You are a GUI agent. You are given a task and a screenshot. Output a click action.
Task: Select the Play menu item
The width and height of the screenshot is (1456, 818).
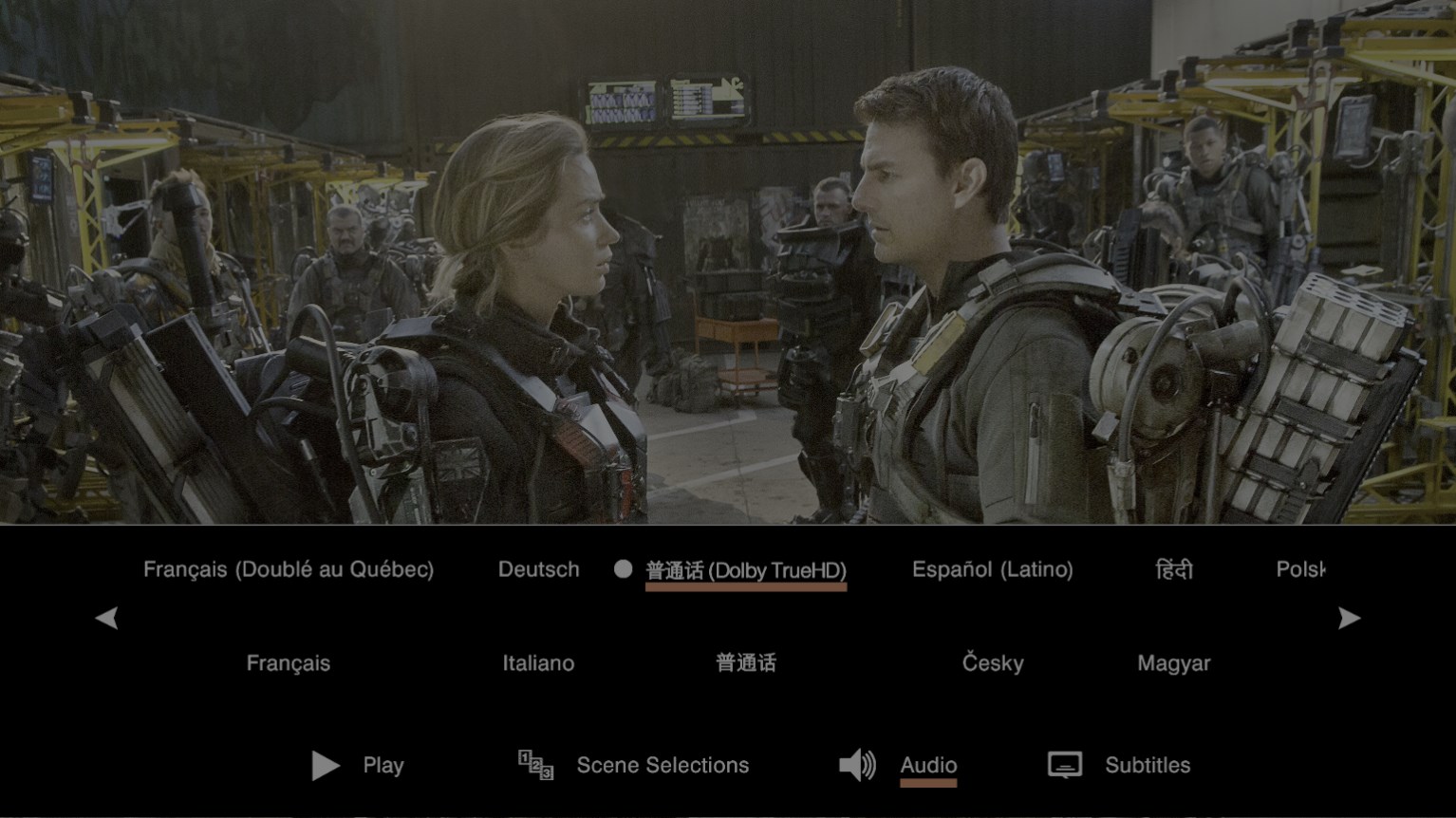pos(383,765)
